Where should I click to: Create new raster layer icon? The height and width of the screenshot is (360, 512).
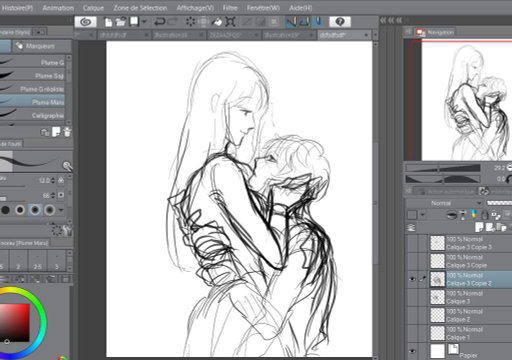(x=479, y=227)
